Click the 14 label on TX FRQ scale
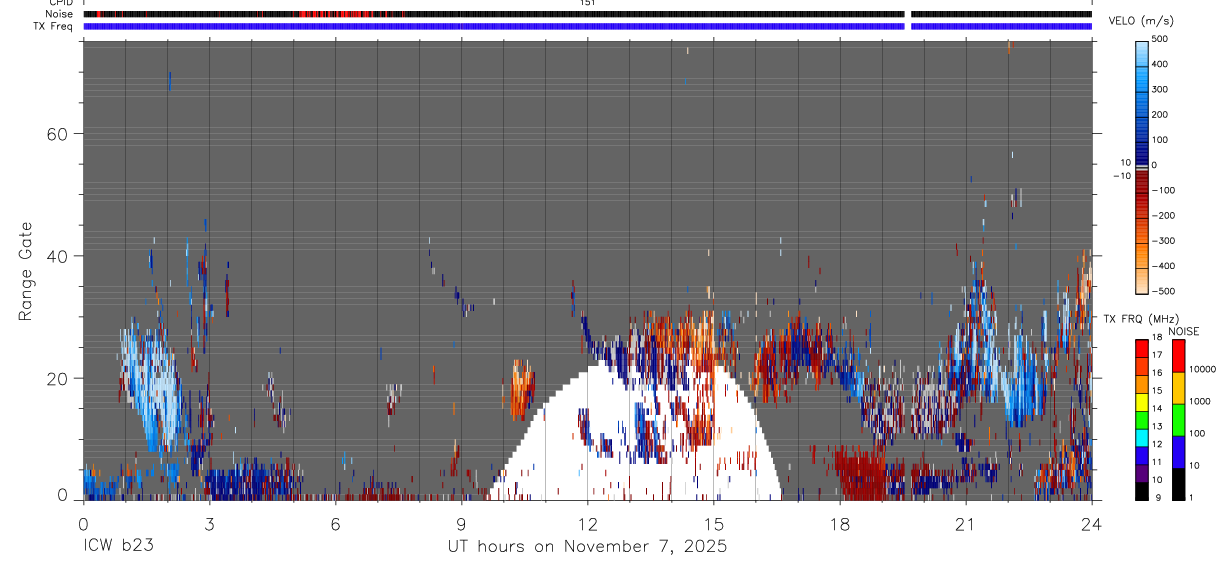Image resolution: width=1228 pixels, height=567 pixels. [1156, 409]
